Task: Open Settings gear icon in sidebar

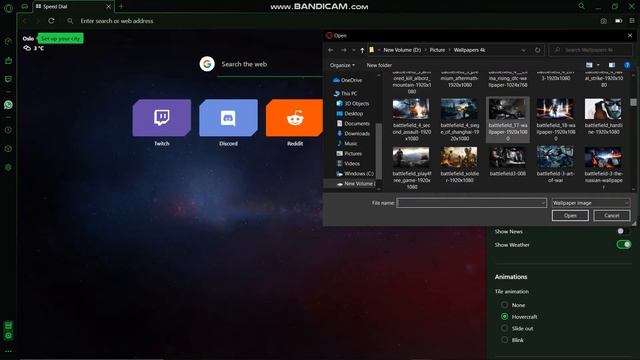Action: click(8, 167)
